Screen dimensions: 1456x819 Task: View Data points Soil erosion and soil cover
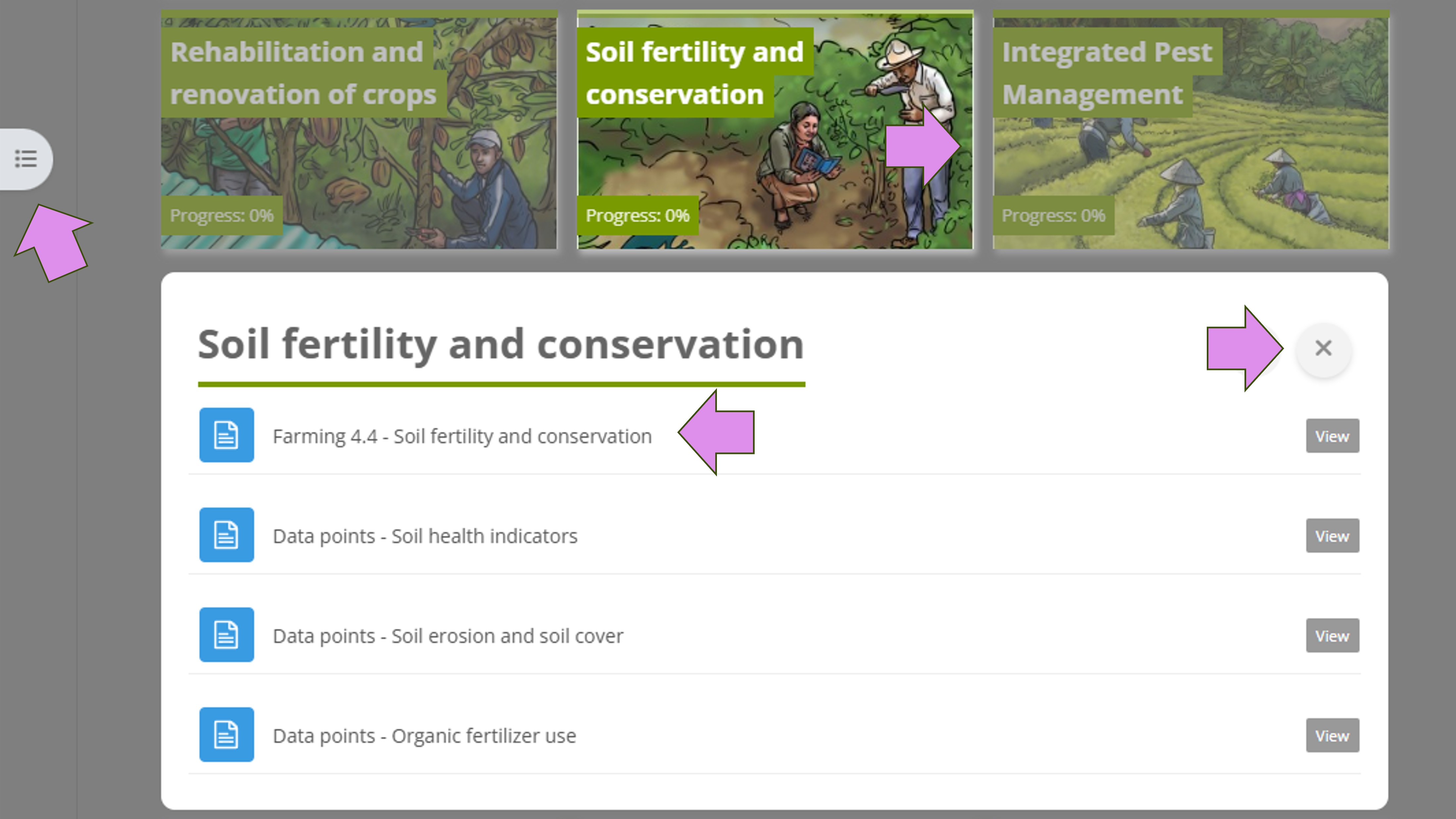coord(1332,636)
